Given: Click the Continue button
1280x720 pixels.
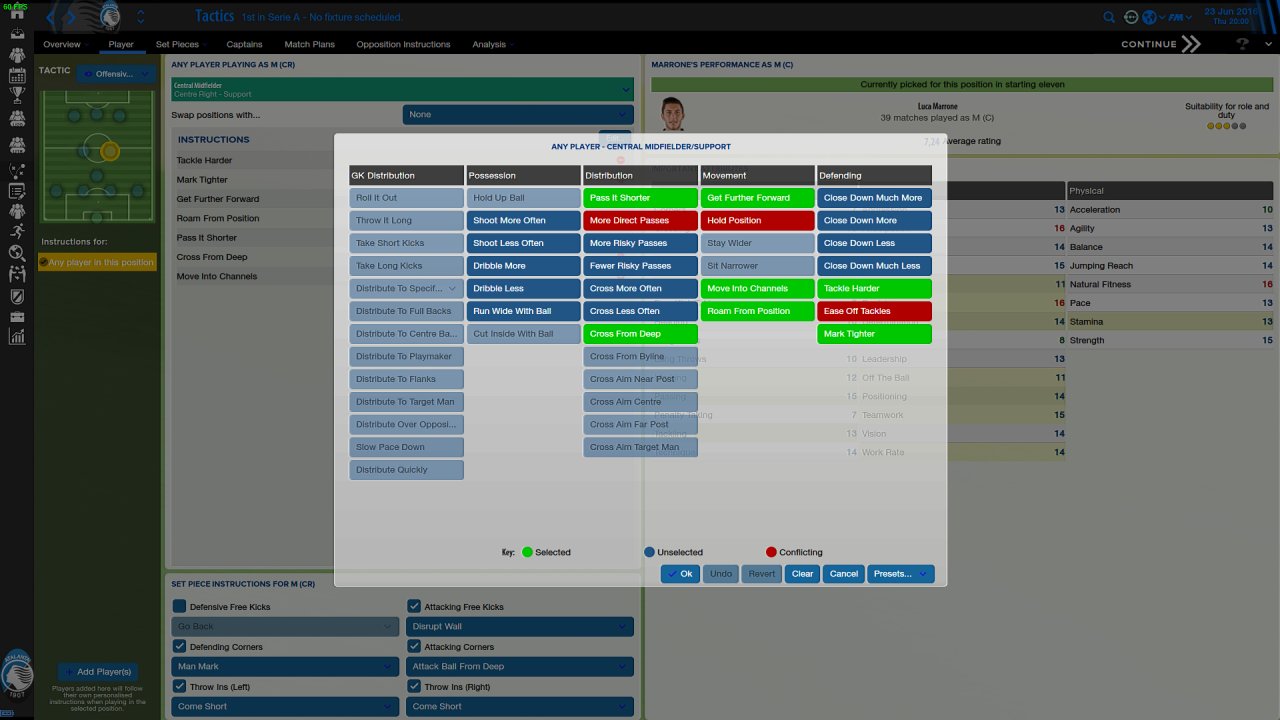Looking at the screenshot, I should click(x=1160, y=44).
